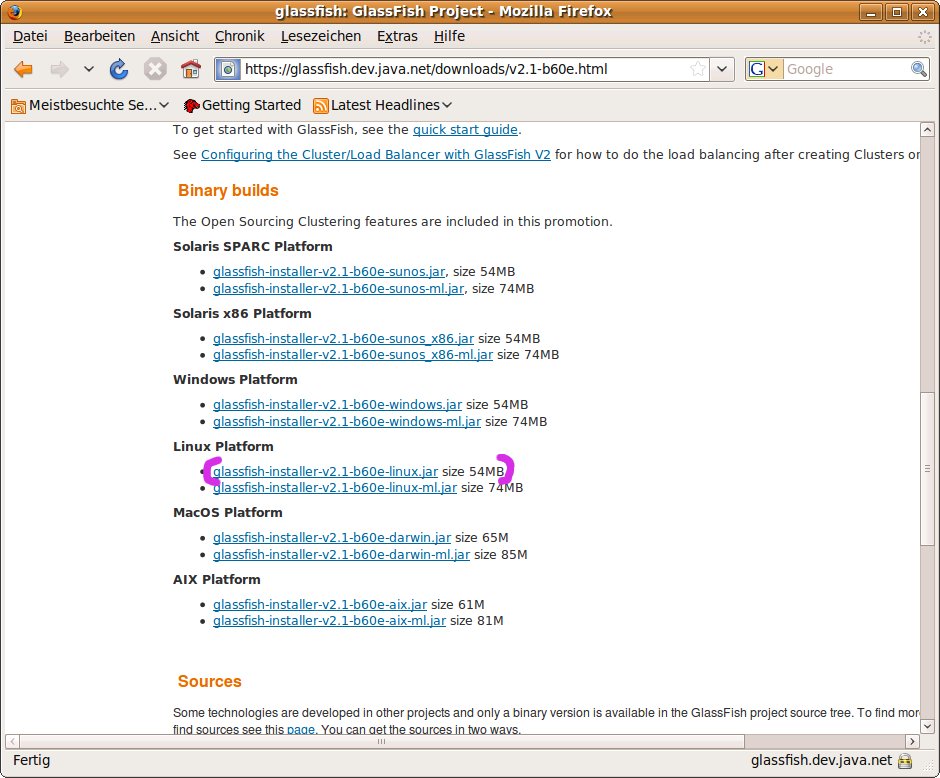Open the back/forward history dropdown arrow
This screenshot has height=778, width=940.
pyautogui.click(x=88, y=69)
